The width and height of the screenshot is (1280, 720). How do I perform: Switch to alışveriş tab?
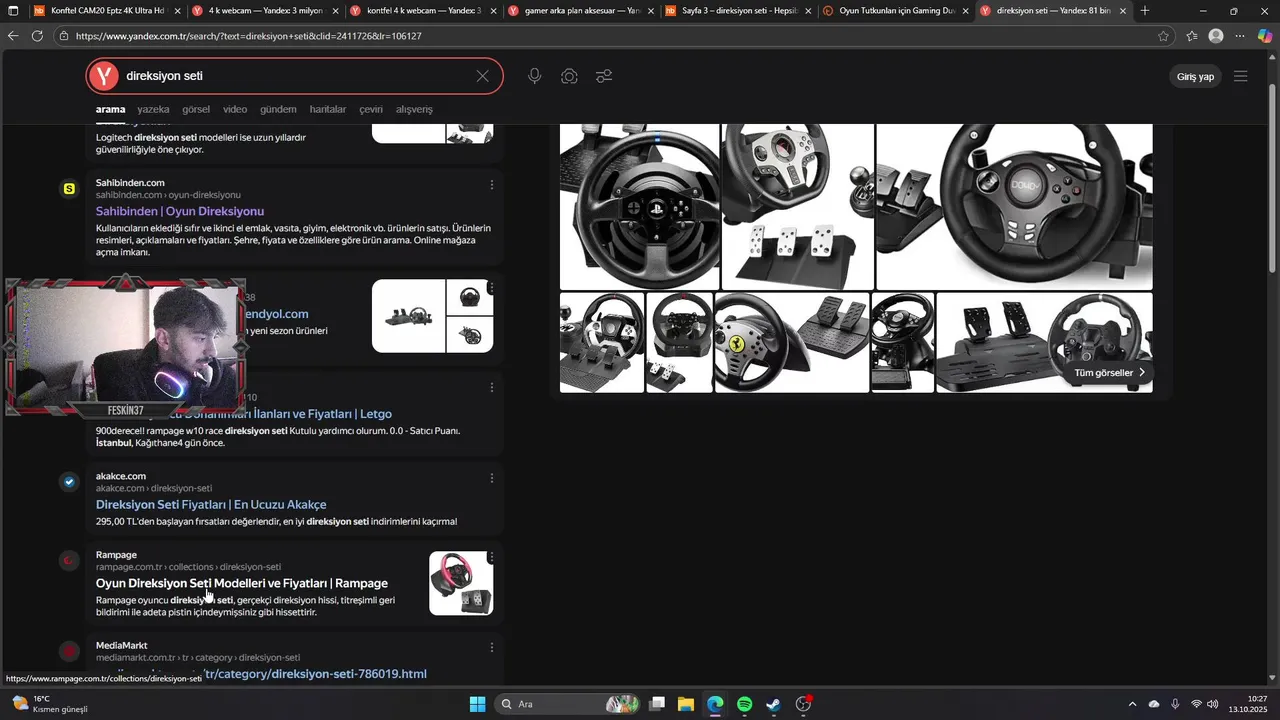pyautogui.click(x=414, y=109)
